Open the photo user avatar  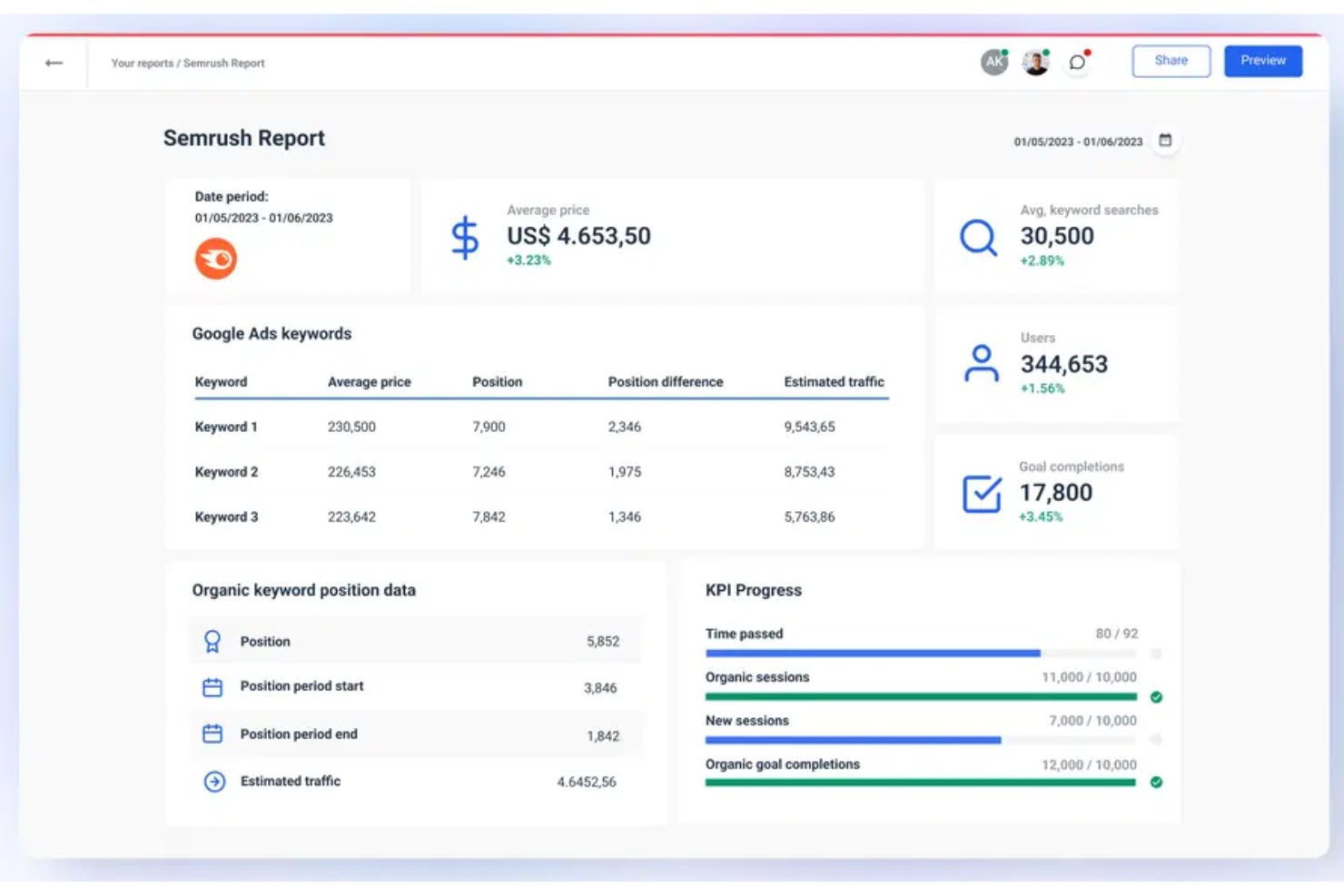(x=1035, y=62)
